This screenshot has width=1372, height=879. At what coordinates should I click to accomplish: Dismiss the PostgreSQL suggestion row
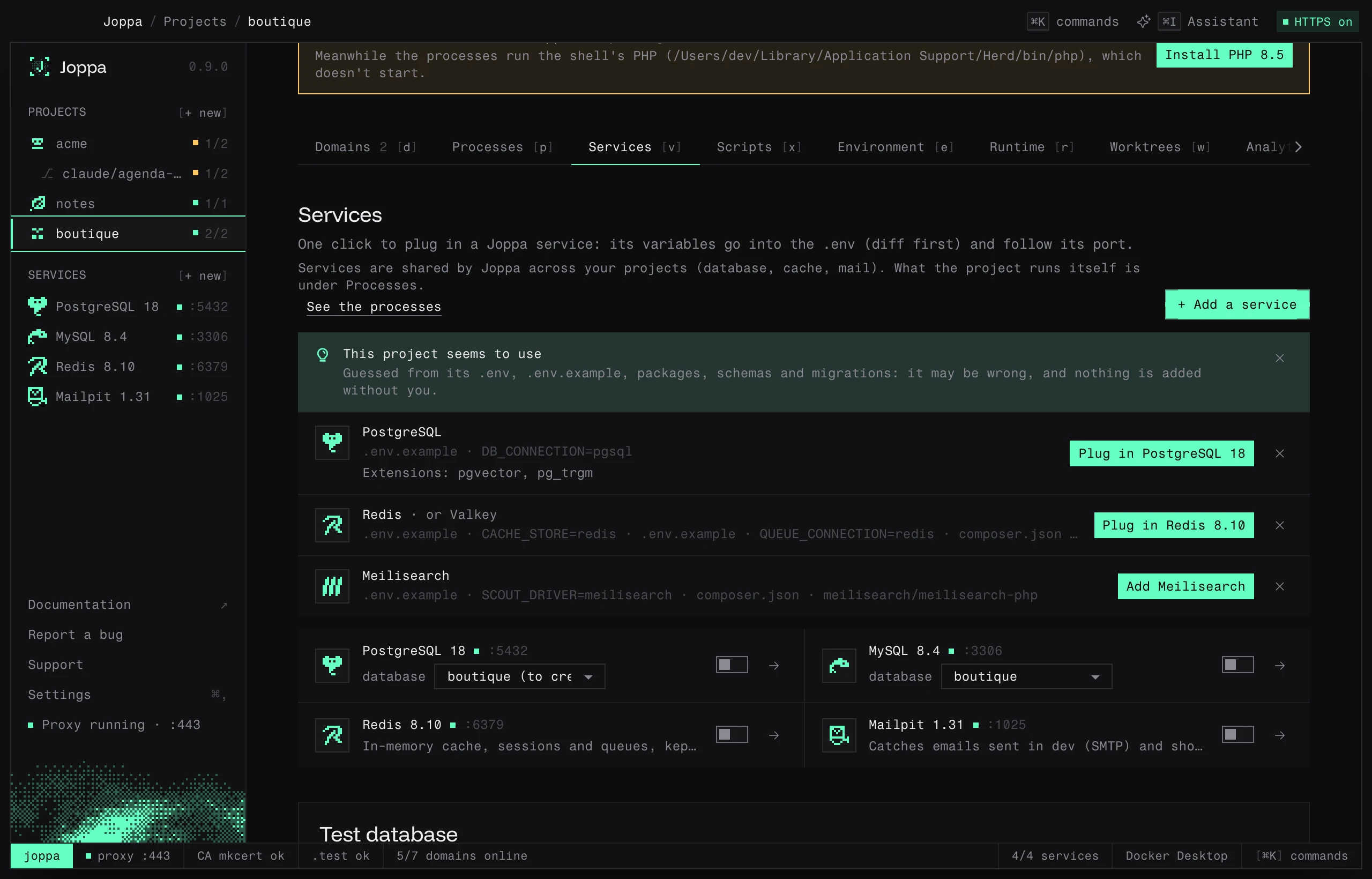[1280, 453]
